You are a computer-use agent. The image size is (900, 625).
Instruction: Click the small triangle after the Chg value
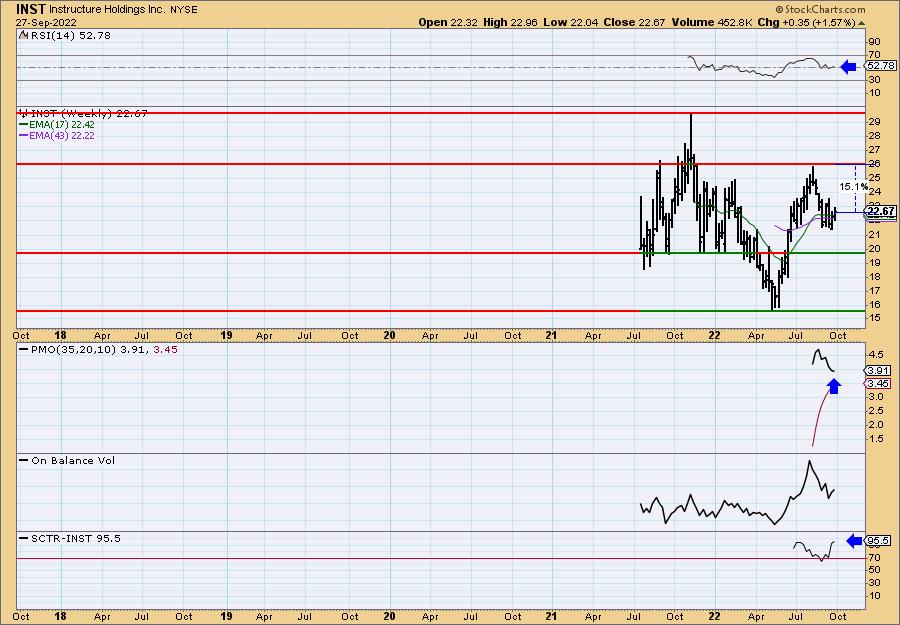pos(862,23)
